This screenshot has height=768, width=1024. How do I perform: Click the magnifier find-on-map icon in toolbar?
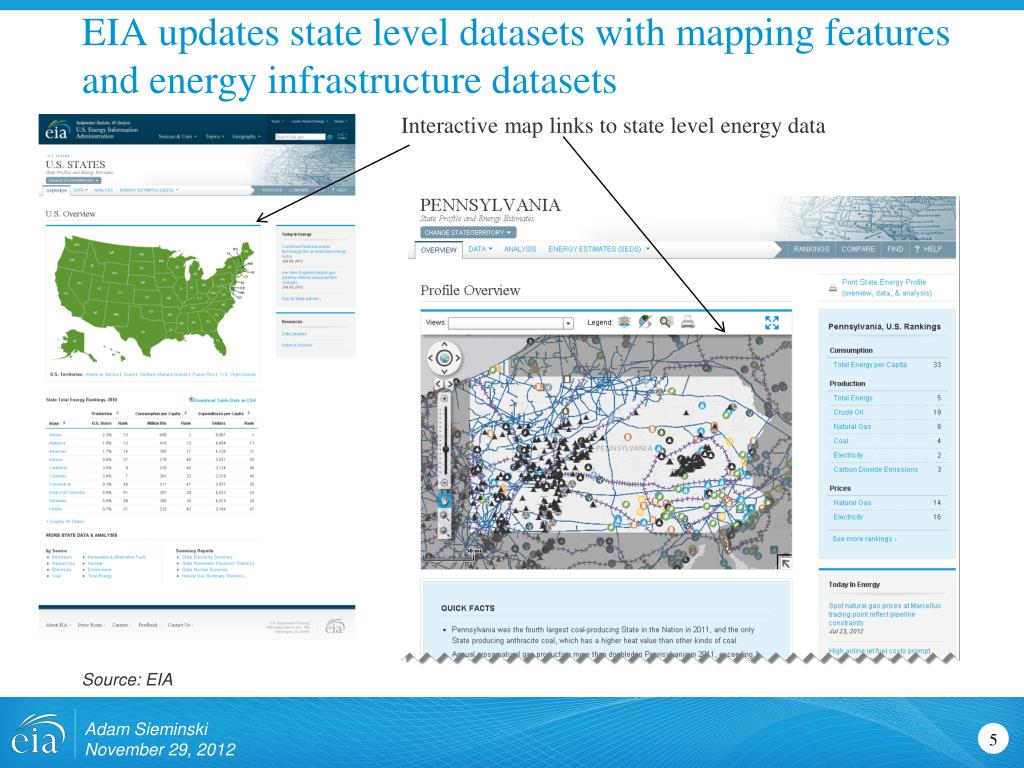point(666,321)
